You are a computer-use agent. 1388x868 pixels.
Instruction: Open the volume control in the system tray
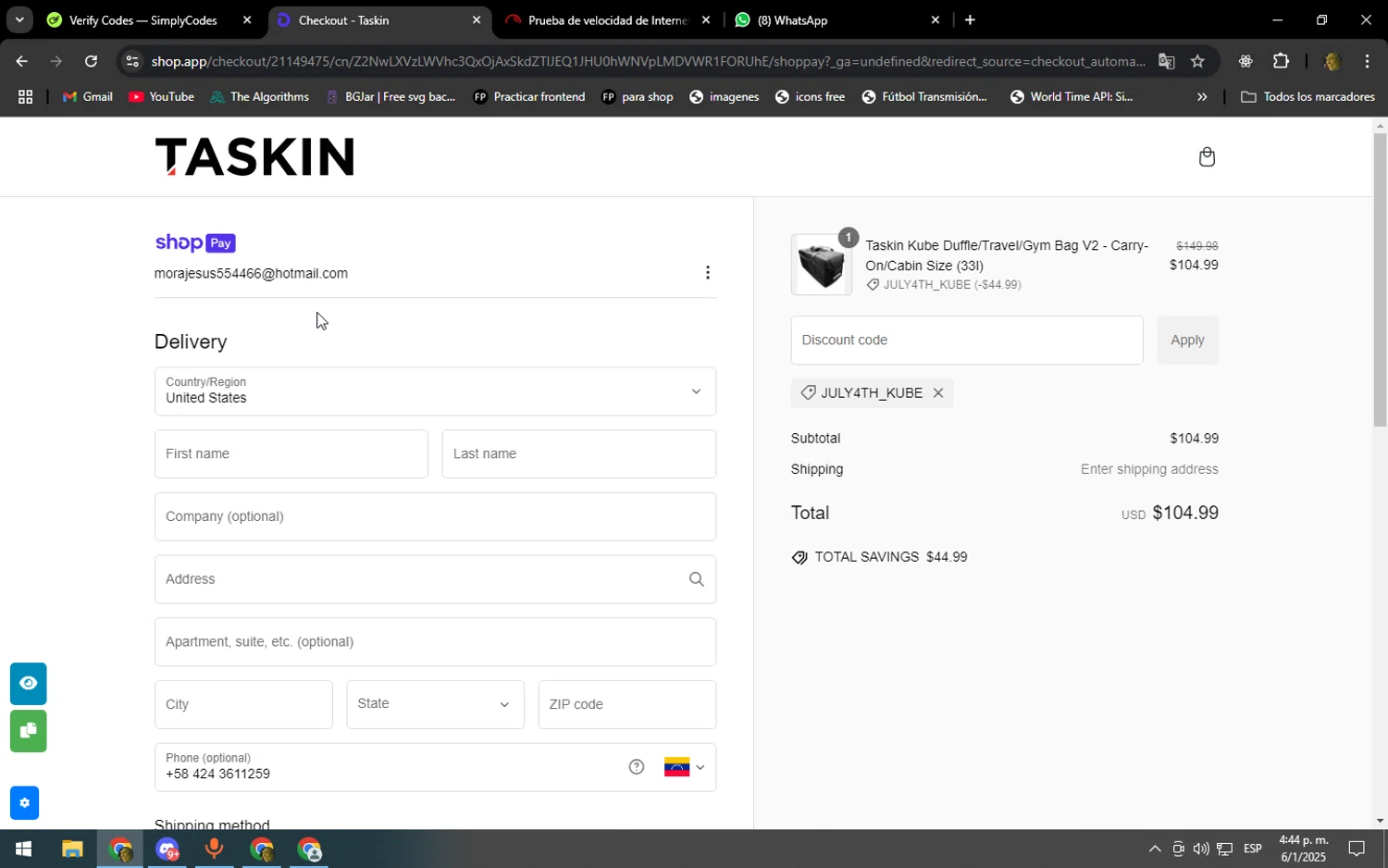[x=1201, y=849]
